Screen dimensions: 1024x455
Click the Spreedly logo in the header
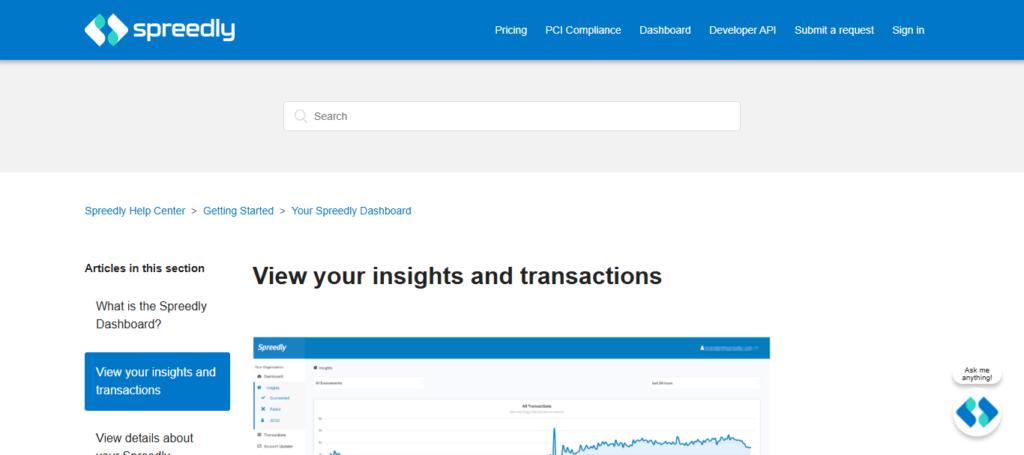(x=160, y=30)
